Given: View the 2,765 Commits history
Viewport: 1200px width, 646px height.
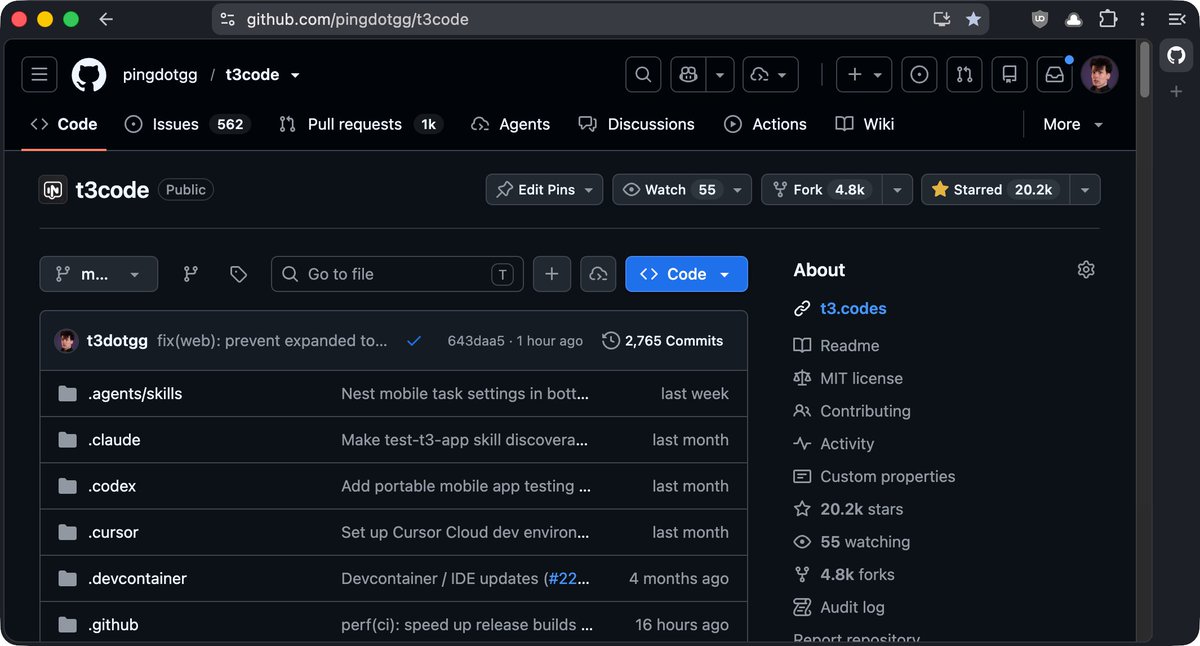Looking at the screenshot, I should point(662,341).
